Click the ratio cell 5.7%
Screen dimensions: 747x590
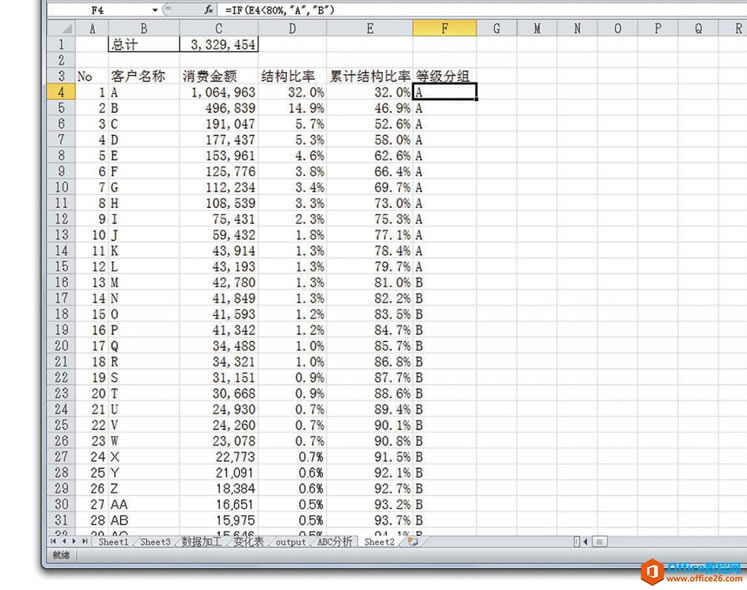[x=292, y=124]
